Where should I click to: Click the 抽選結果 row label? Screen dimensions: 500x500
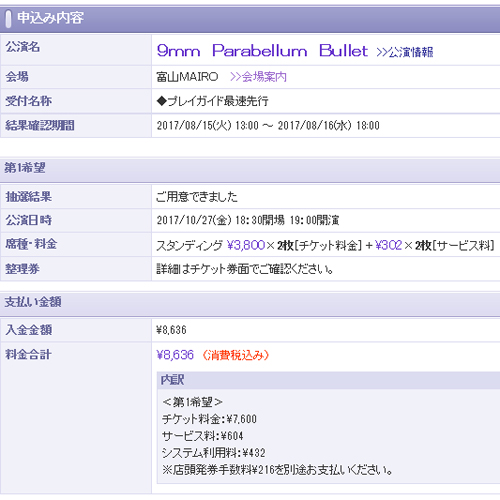pos(28,197)
